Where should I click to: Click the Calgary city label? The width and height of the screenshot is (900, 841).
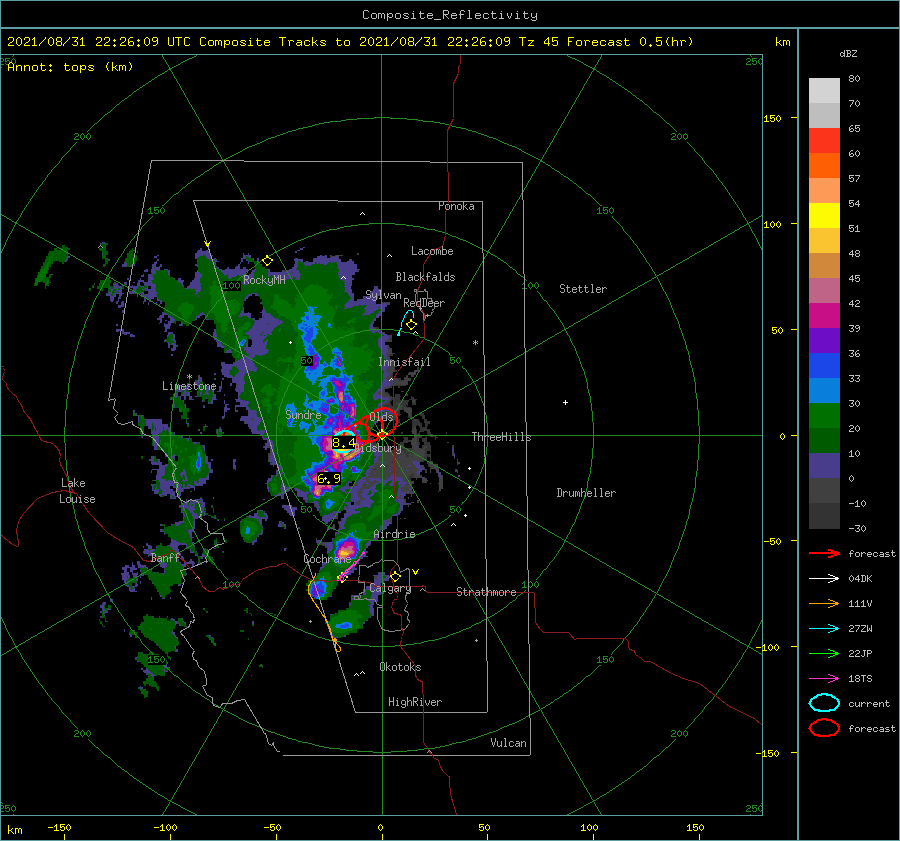[390, 588]
